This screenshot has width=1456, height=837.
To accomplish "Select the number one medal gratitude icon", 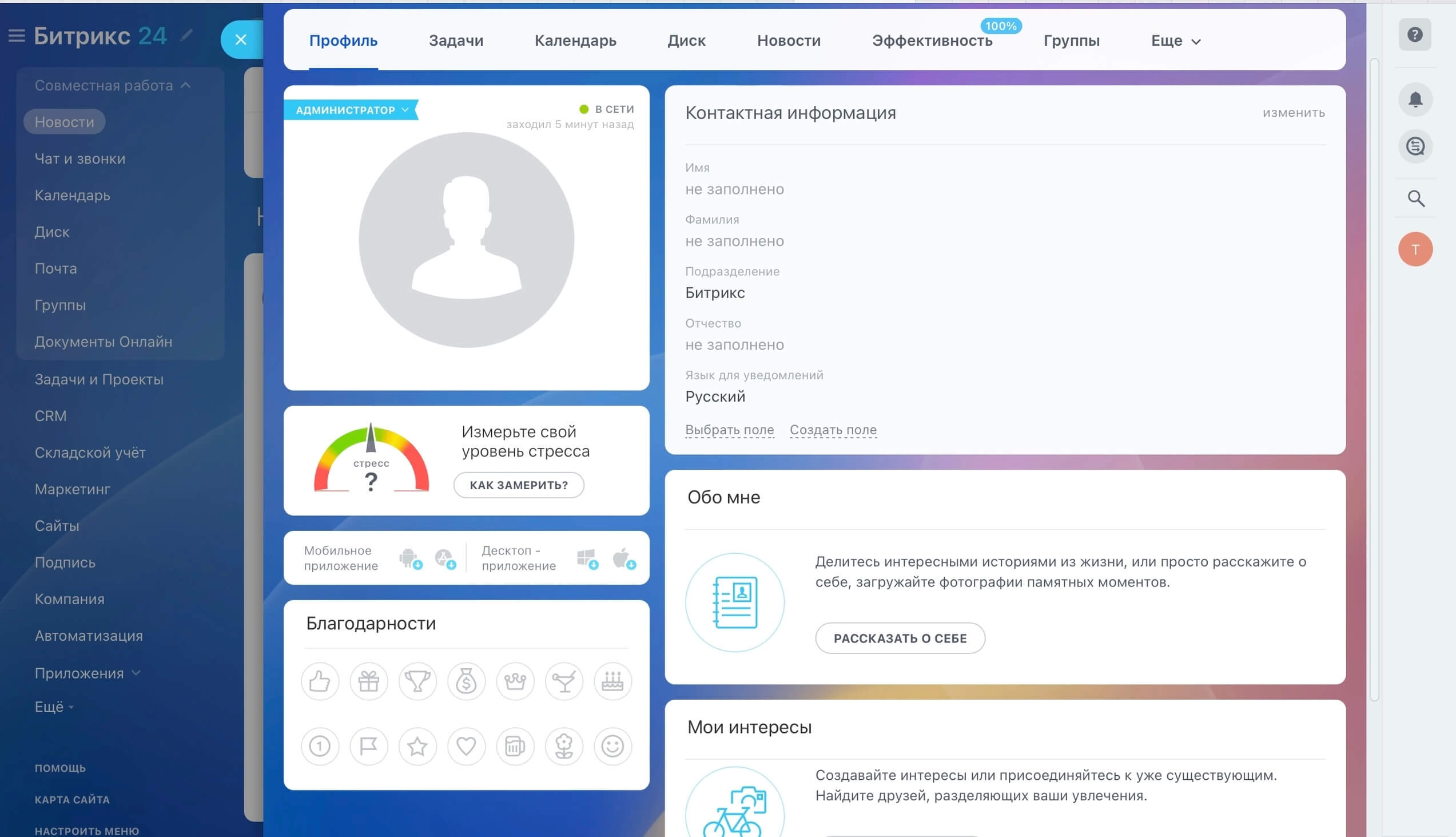I will tap(320, 747).
